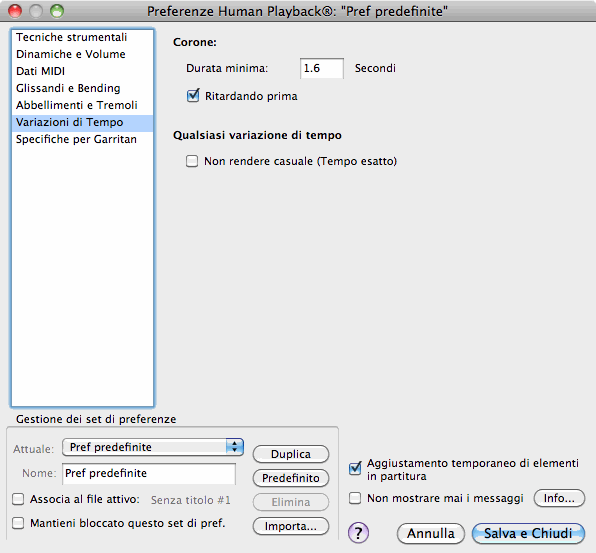Click Salva e Chiudi to save
596x553 pixels.
point(528,533)
